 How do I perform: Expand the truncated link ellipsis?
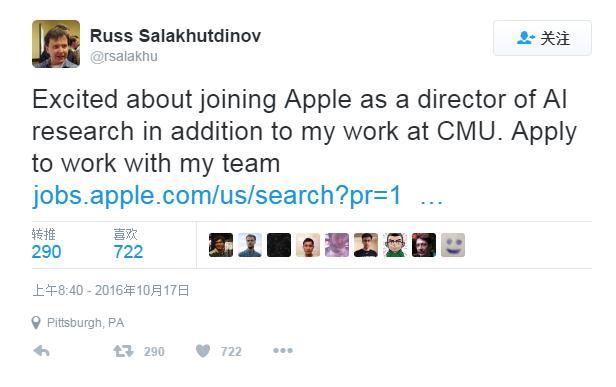click(431, 201)
